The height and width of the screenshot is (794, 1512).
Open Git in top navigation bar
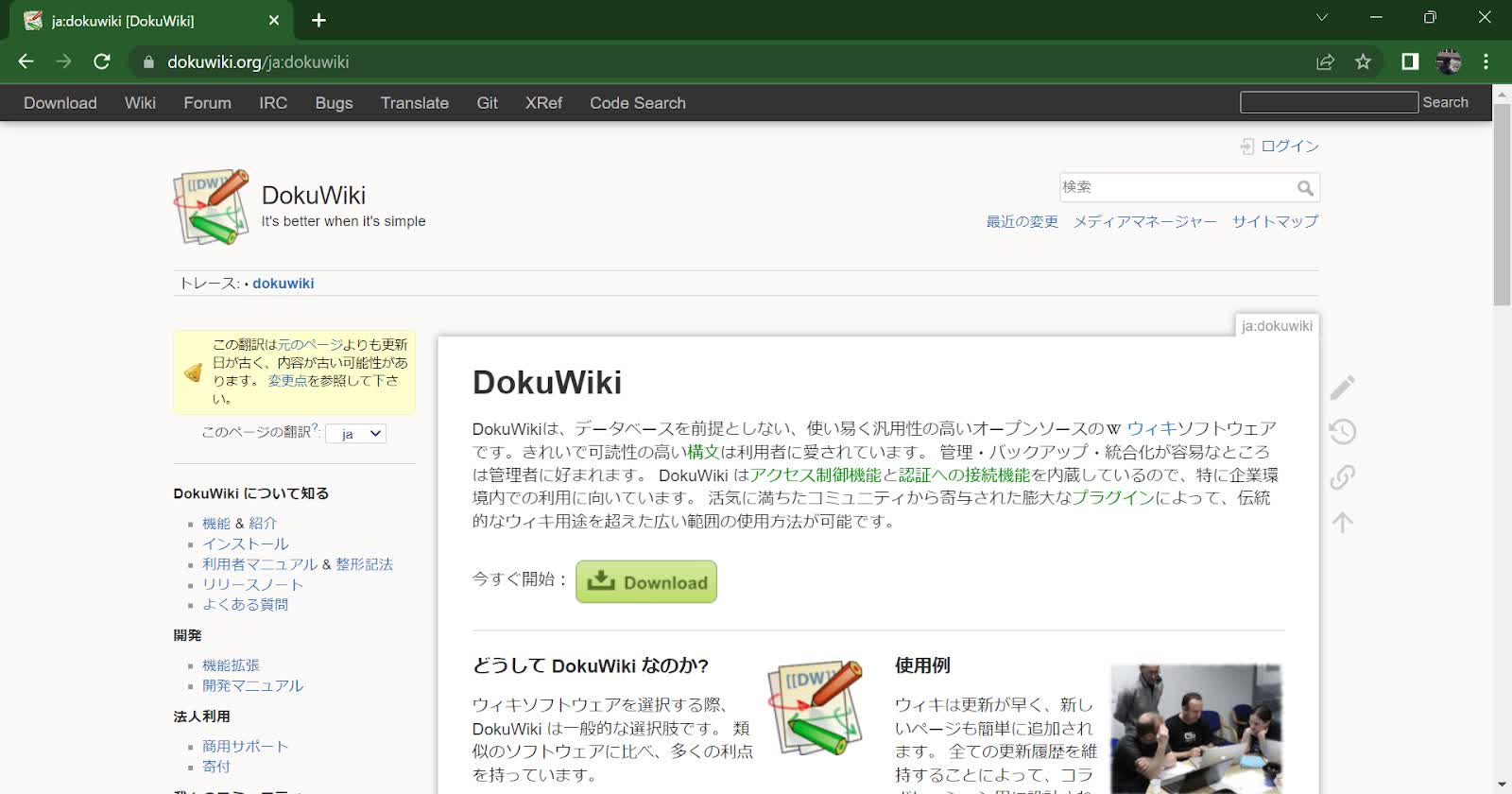[487, 103]
